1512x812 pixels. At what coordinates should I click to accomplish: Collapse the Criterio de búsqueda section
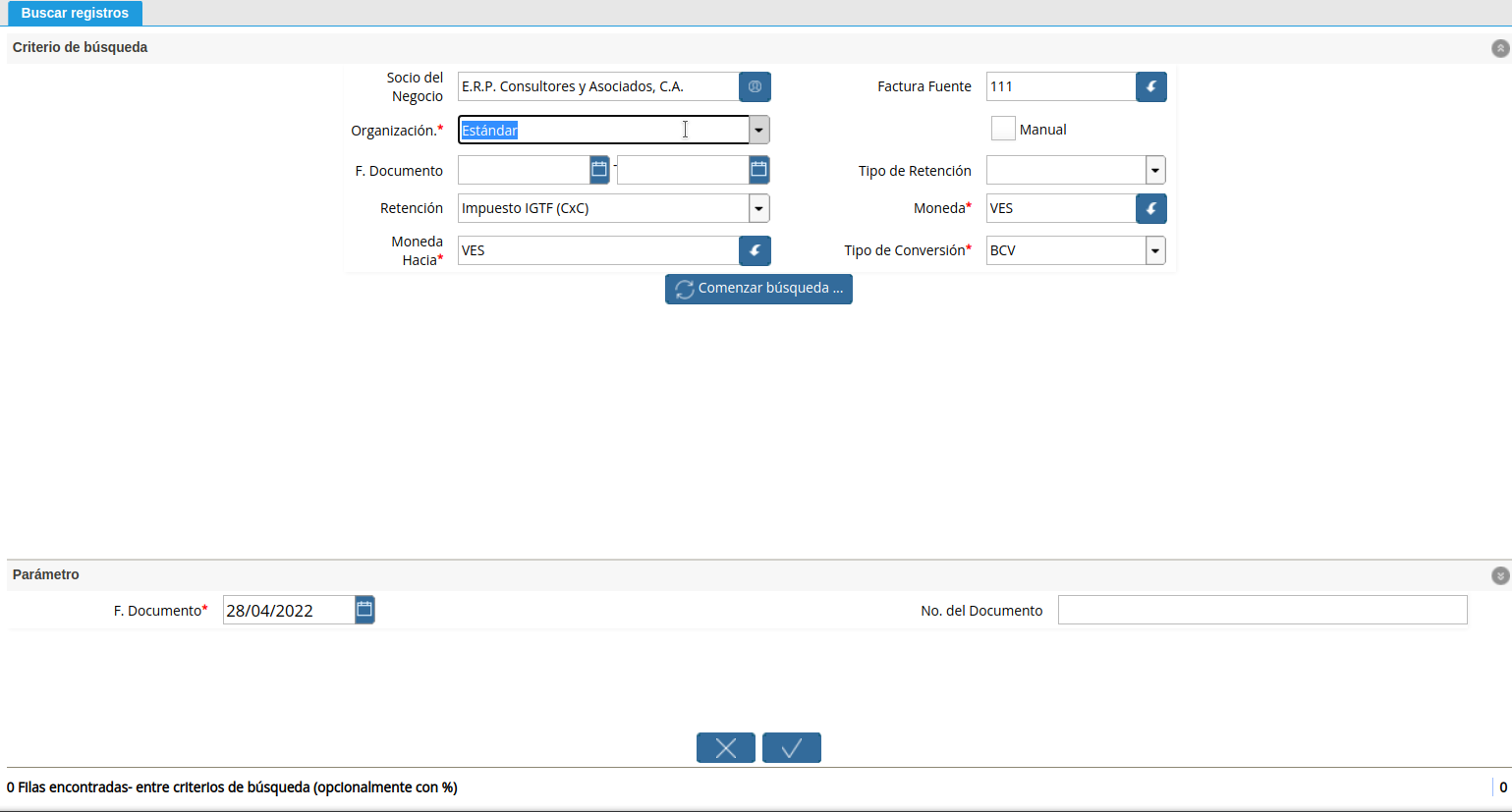(x=1500, y=48)
